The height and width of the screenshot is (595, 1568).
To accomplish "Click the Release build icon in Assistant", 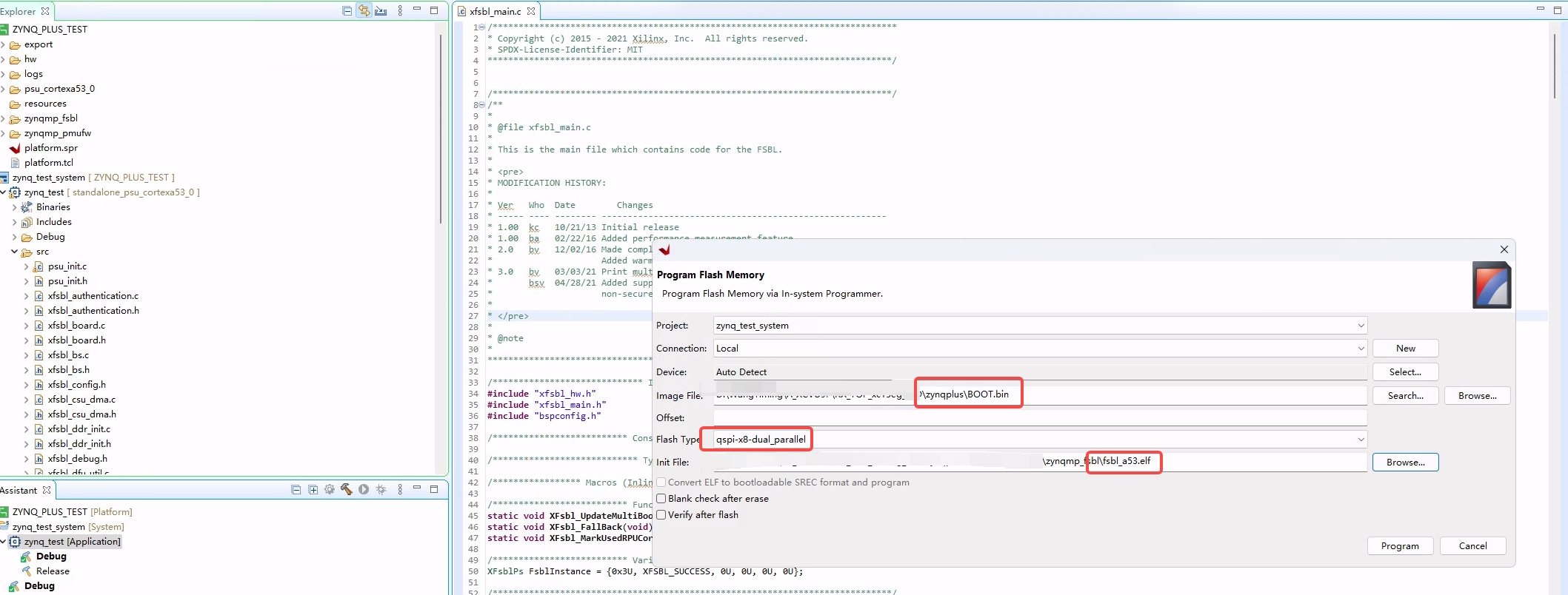I will (x=26, y=571).
